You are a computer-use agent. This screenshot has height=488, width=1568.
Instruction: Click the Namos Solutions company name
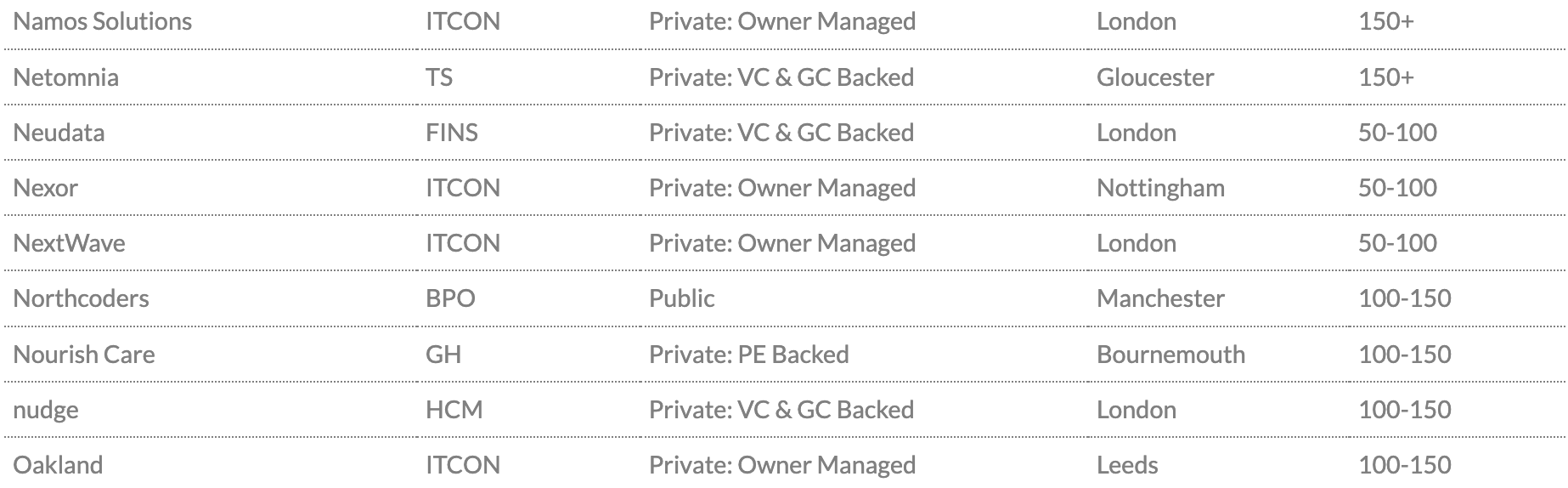point(102,21)
